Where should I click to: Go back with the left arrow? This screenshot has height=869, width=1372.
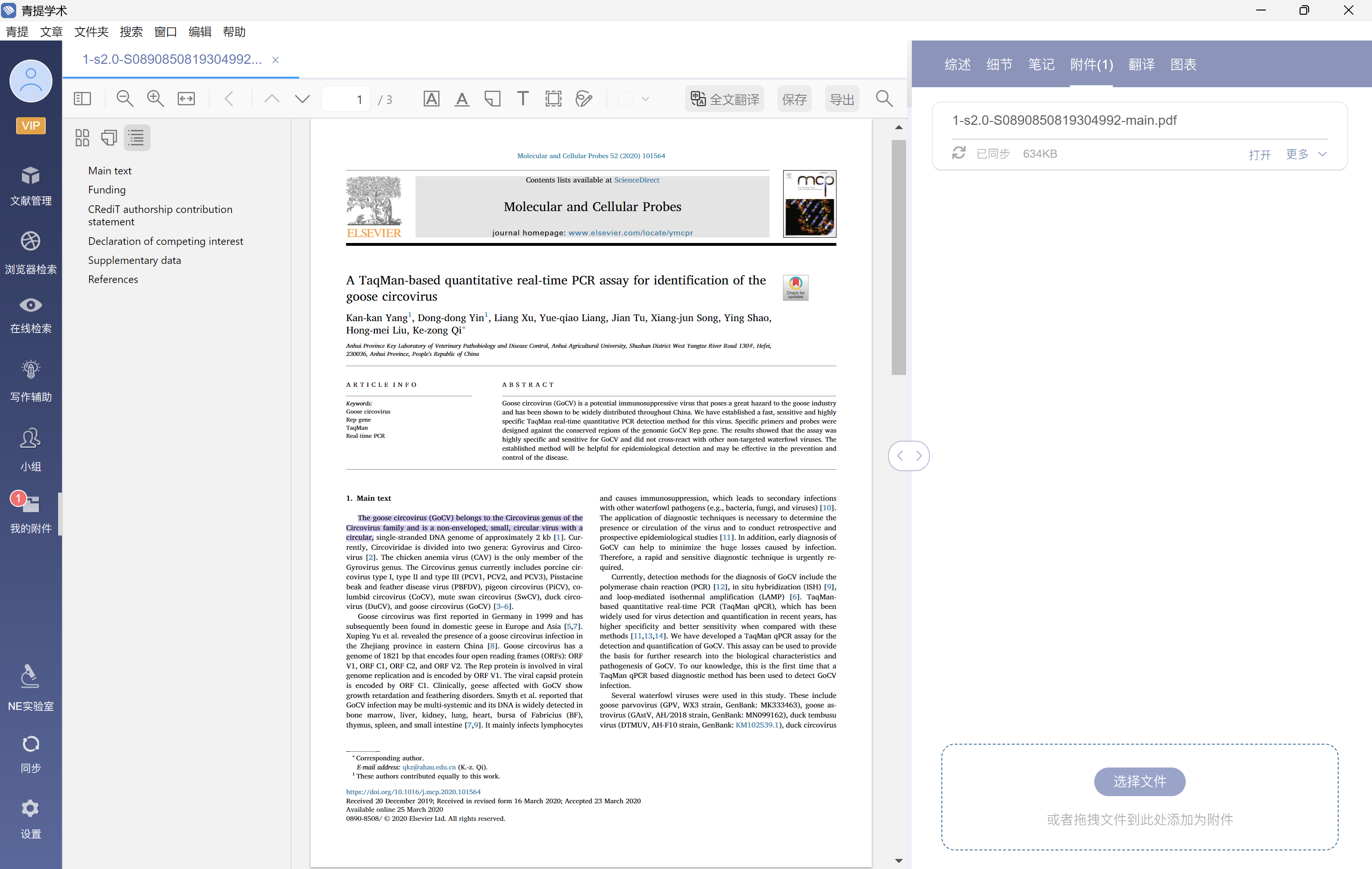point(229,99)
